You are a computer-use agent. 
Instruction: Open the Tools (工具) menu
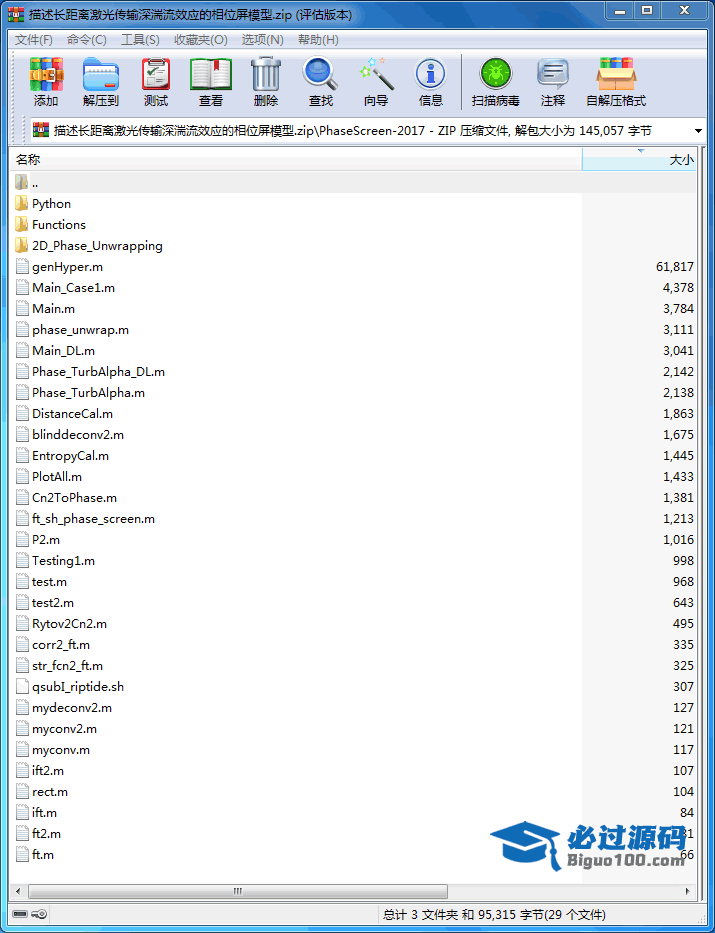coord(140,40)
